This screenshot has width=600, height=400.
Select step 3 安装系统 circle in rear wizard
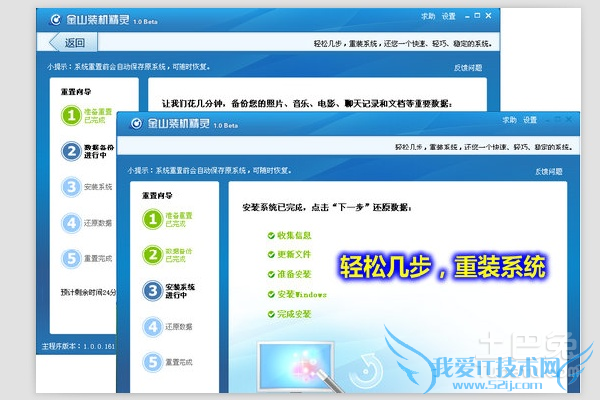(71, 187)
